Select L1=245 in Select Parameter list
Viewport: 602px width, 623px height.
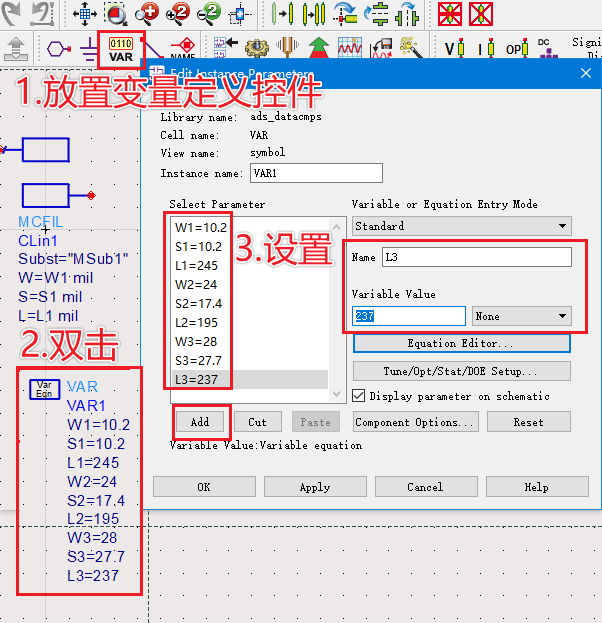[x=250, y=265]
